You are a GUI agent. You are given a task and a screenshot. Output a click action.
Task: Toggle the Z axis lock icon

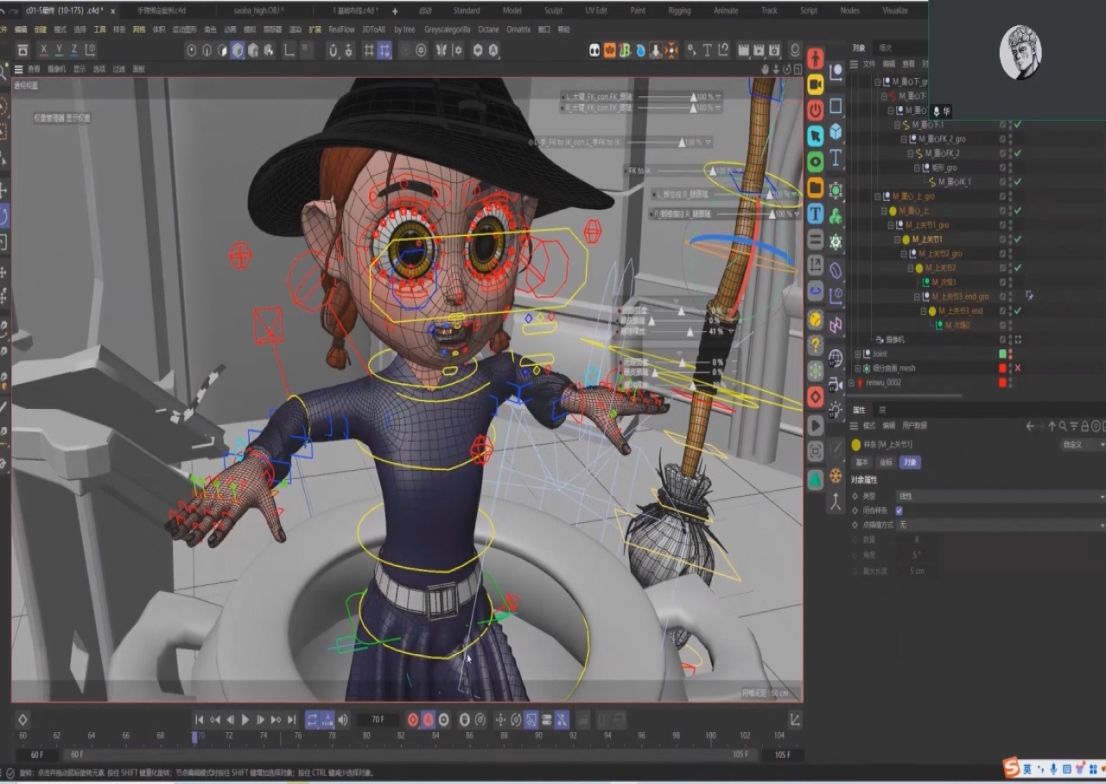74,50
